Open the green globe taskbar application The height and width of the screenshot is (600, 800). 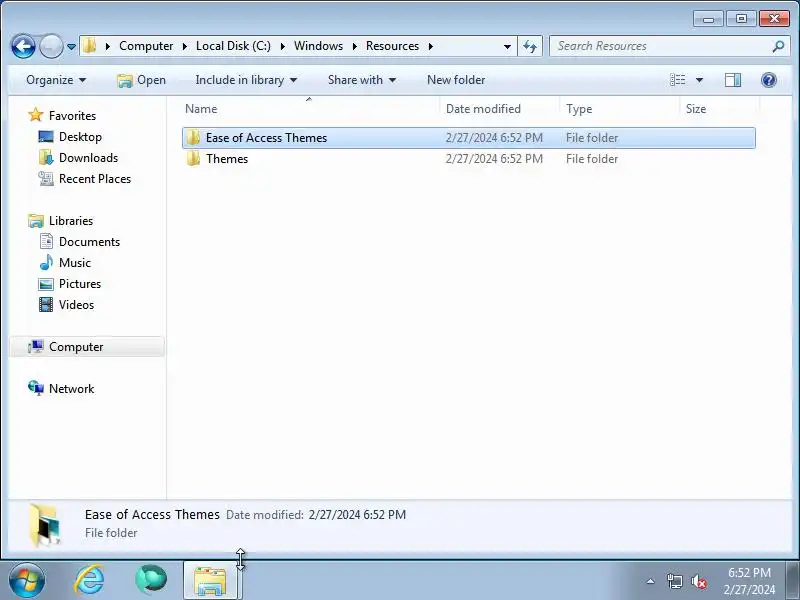click(151, 581)
